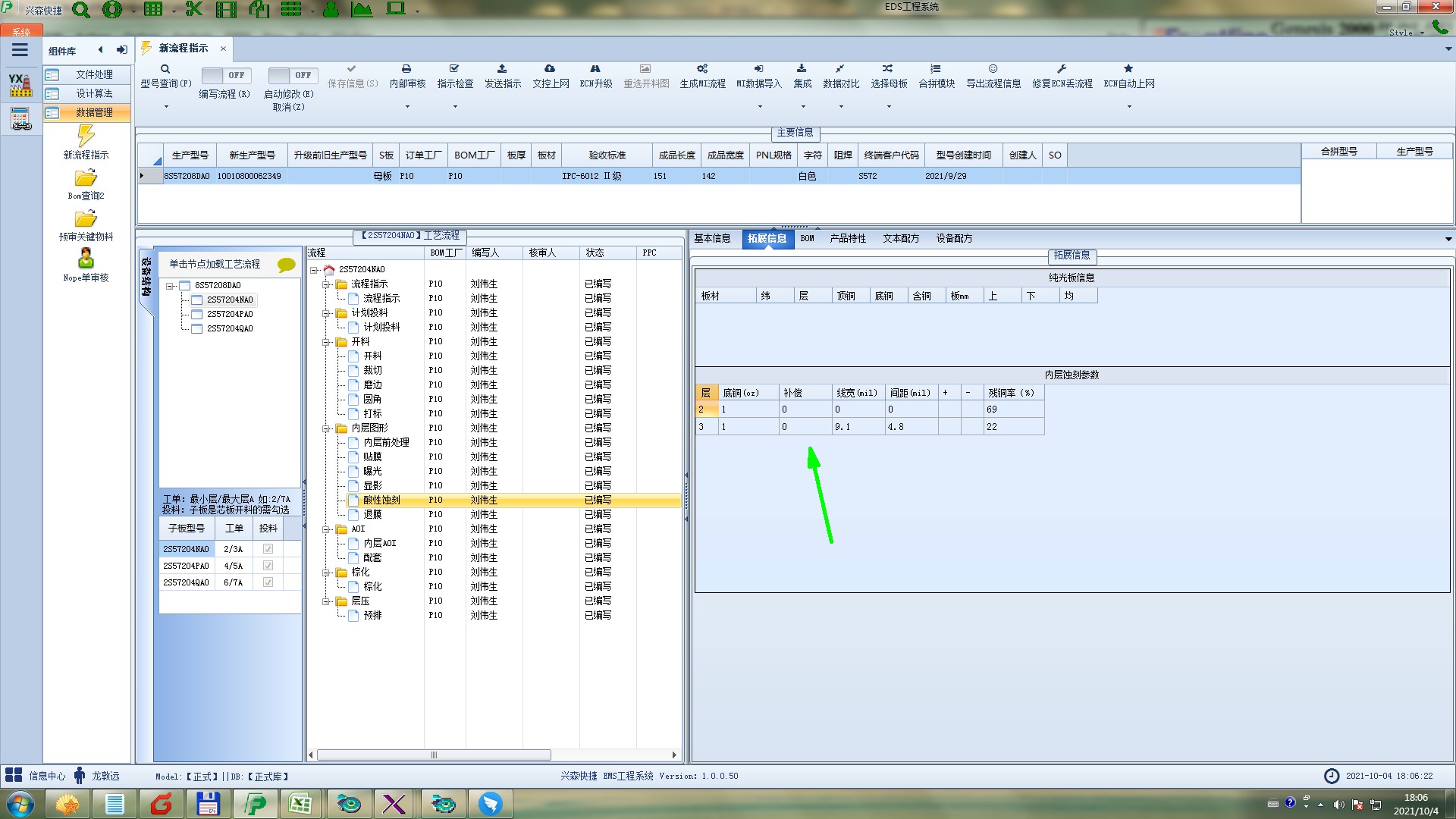1456x819 pixels.
Task: Check the box beside 8S57208DA0 tree node
Action: (184, 286)
